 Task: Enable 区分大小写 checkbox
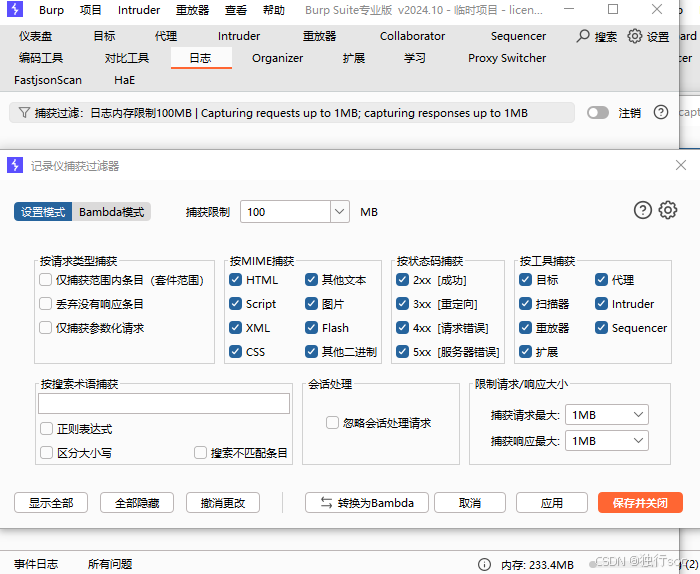(x=46, y=453)
